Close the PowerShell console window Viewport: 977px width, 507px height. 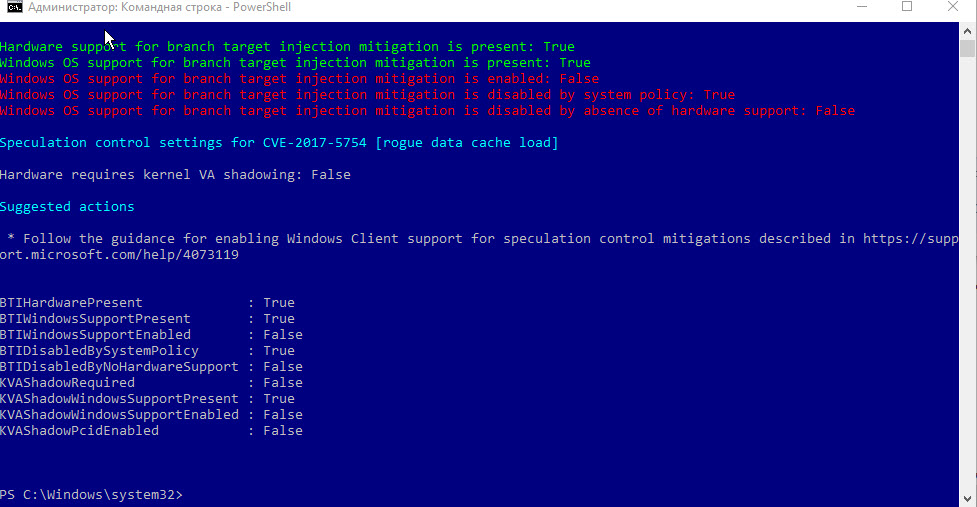click(x=954, y=7)
